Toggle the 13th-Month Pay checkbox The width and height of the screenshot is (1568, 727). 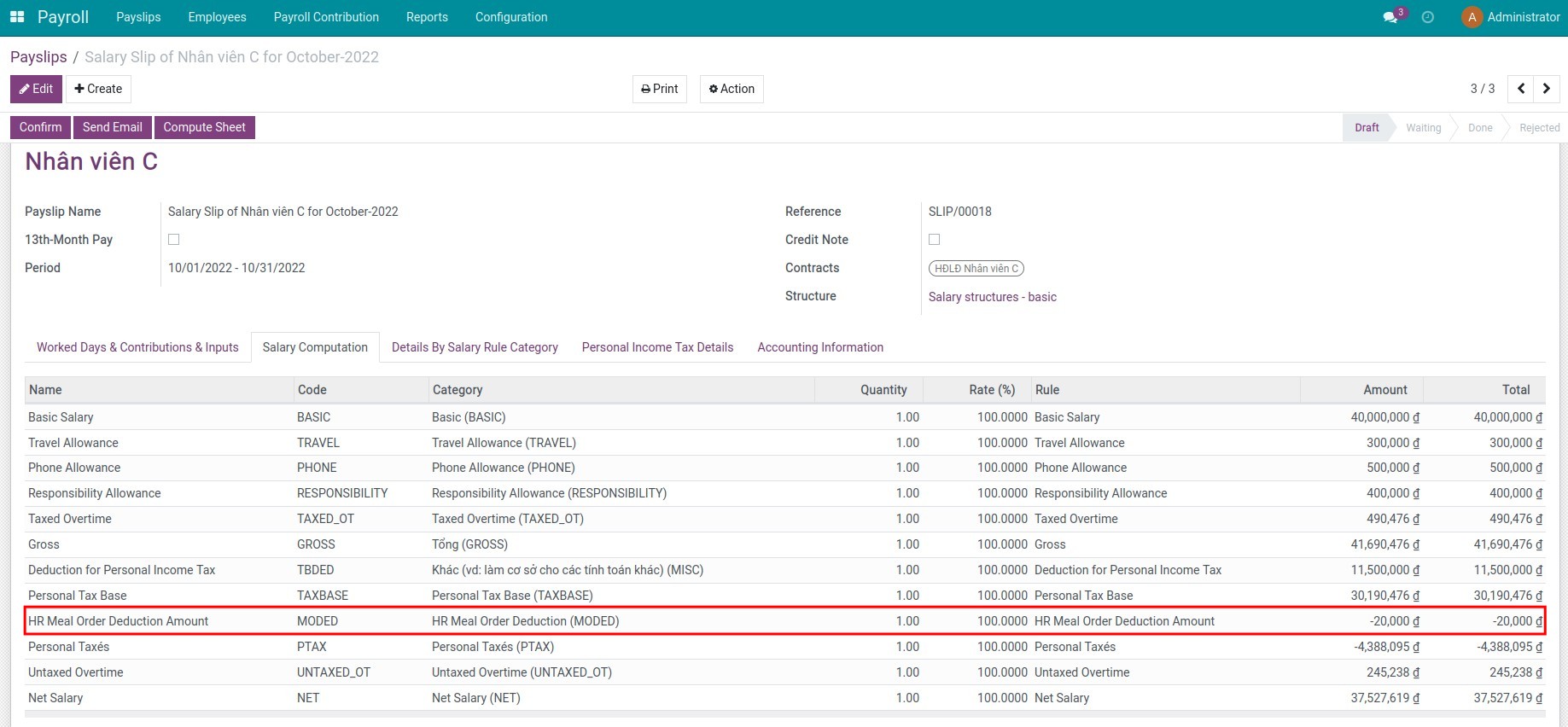tap(174, 240)
